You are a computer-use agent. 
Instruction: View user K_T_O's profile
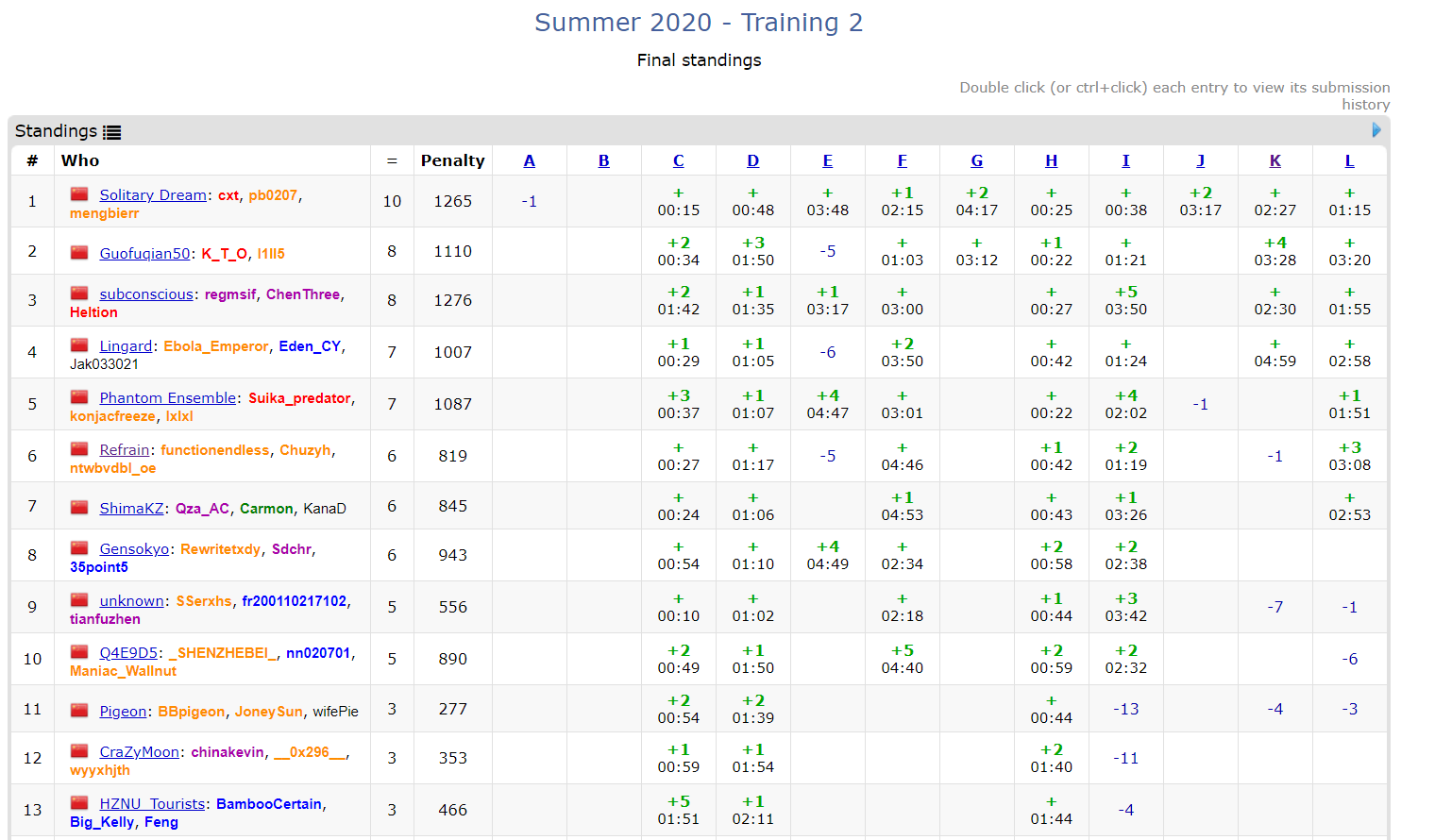(224, 254)
